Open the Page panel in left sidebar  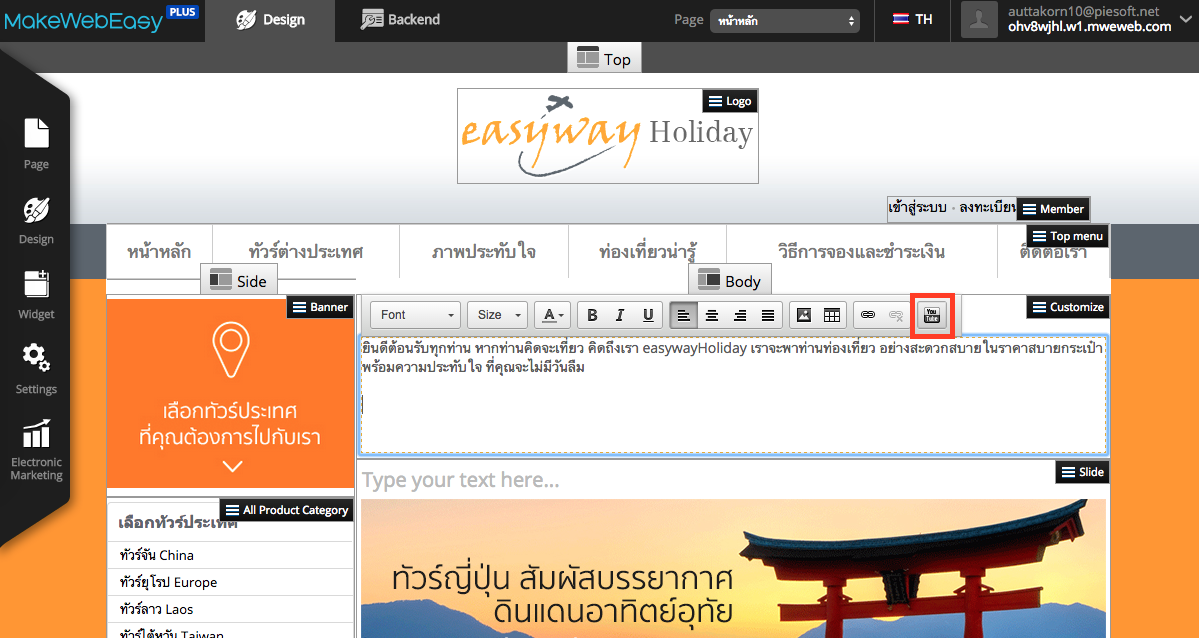[36, 143]
